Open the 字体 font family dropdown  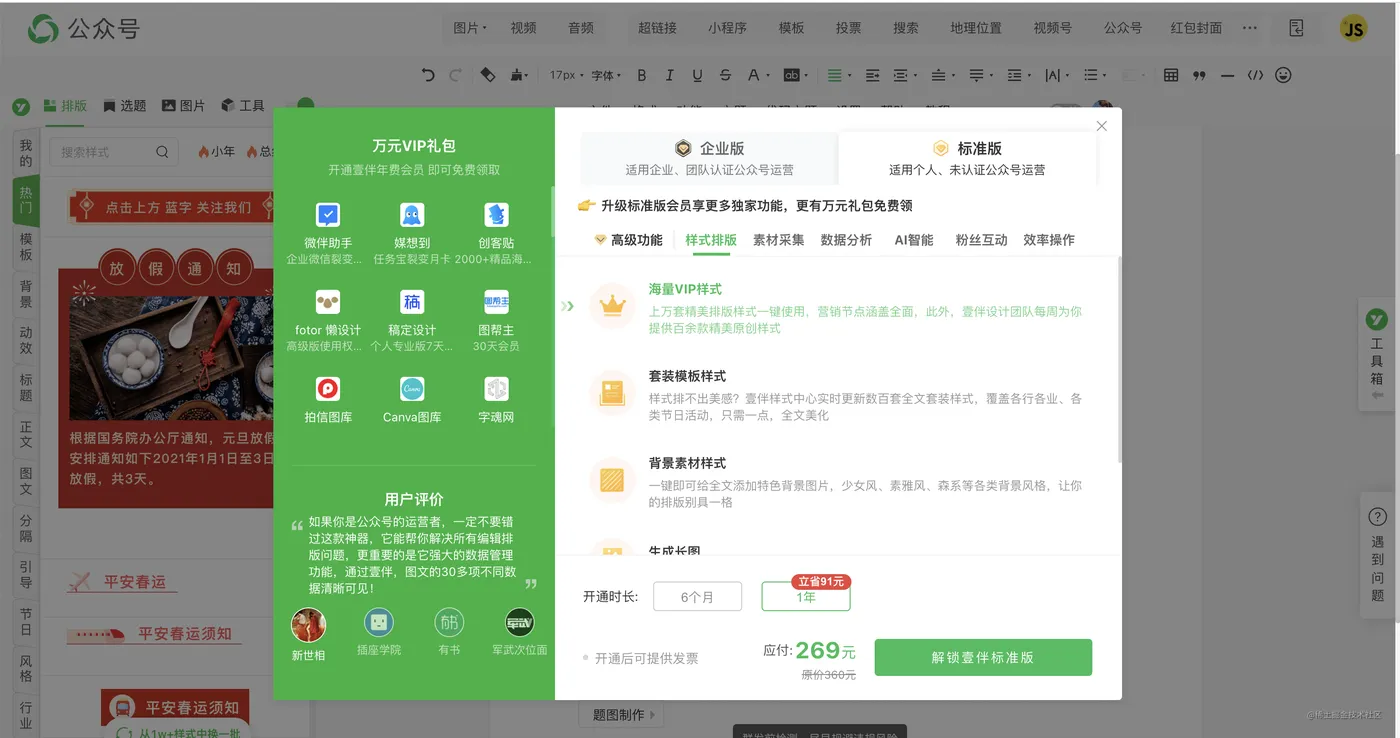pos(606,75)
